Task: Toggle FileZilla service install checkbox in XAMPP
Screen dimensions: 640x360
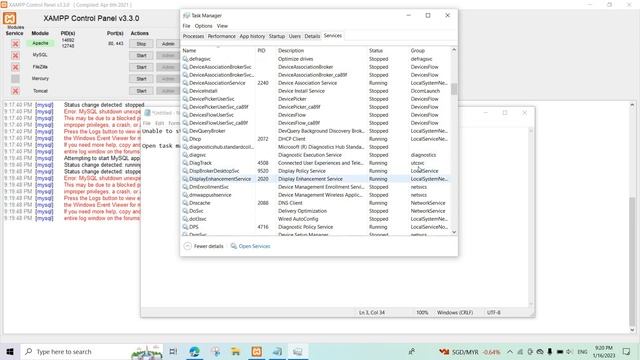Action: (16, 67)
